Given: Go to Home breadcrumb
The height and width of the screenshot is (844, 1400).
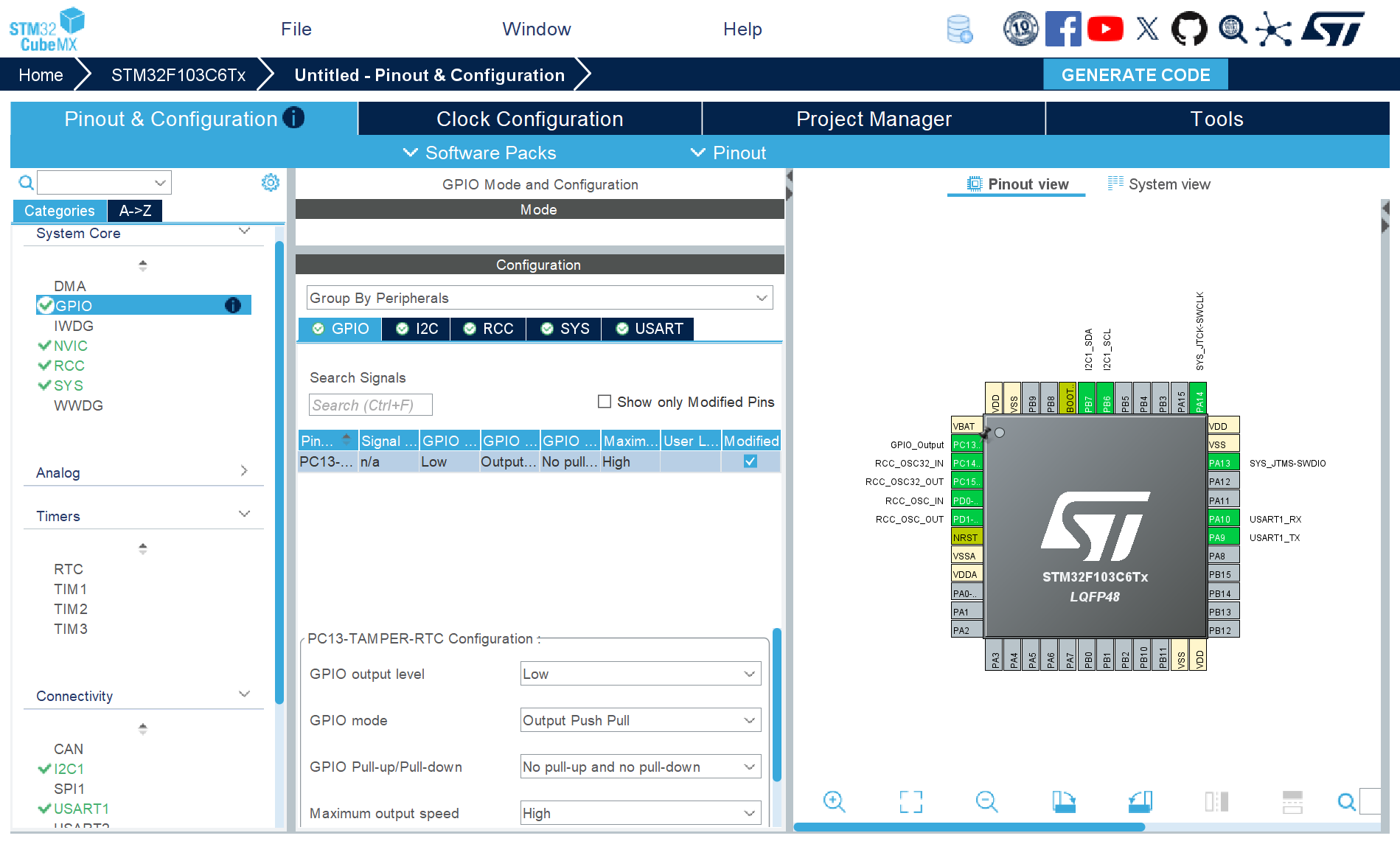Looking at the screenshot, I should 41,74.
